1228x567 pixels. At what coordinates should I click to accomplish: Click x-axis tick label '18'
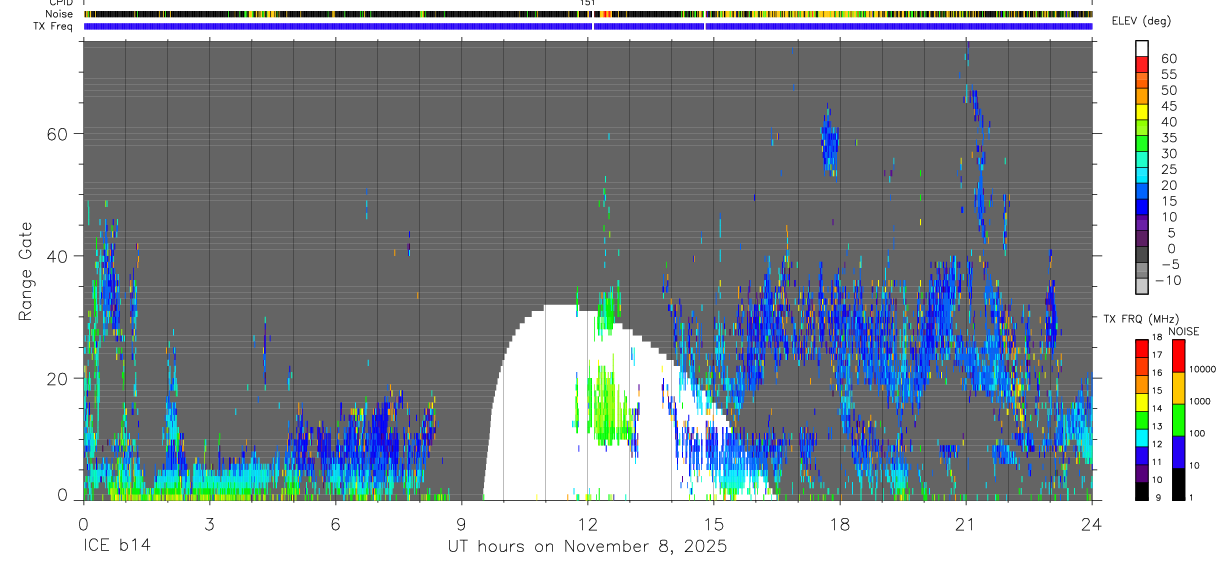pyautogui.click(x=840, y=525)
